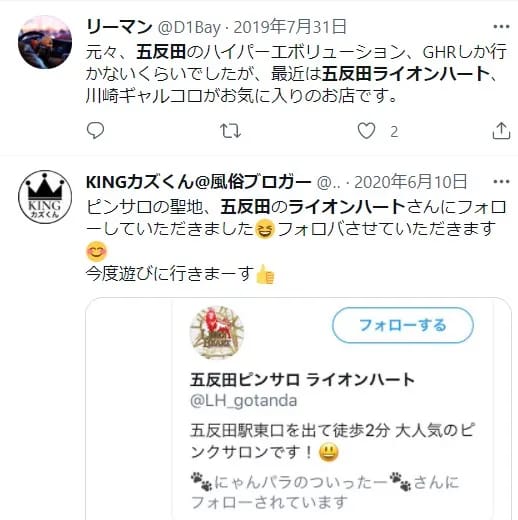Like the リーマン tweet with the heart icon
The width and height of the screenshot is (518, 520).
tap(366, 131)
